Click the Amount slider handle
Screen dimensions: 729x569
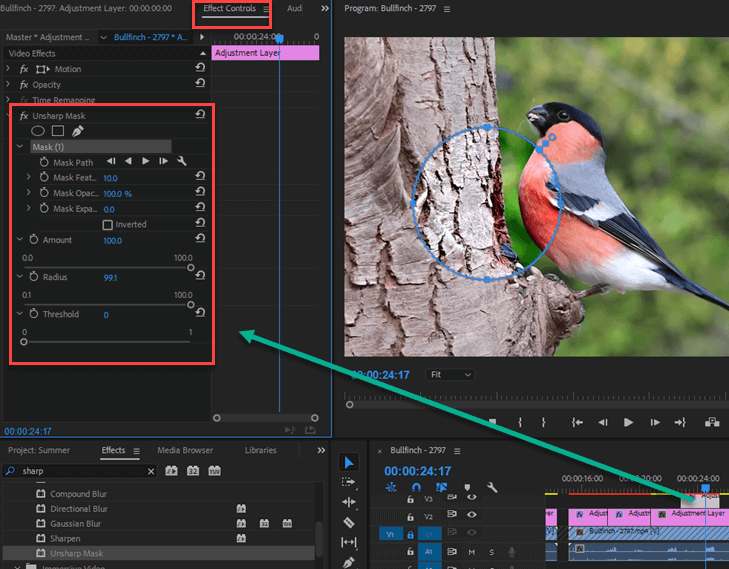point(190,267)
